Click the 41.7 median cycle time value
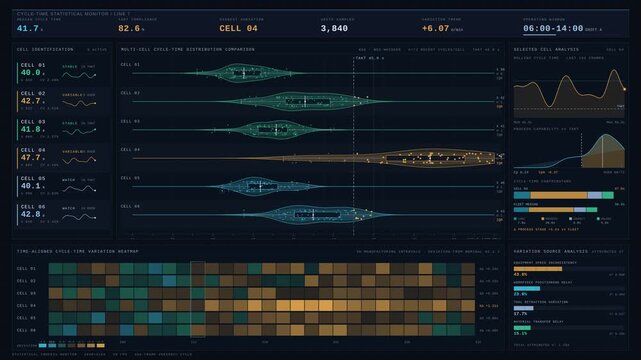The height and width of the screenshot is (360, 641). coord(28,28)
